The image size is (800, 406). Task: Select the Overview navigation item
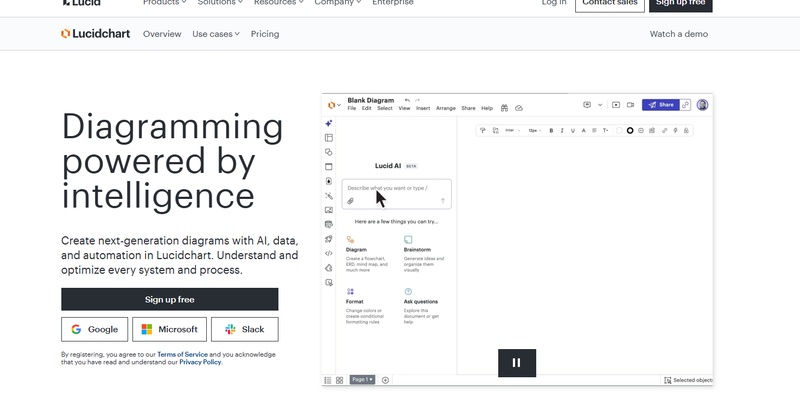point(162,34)
